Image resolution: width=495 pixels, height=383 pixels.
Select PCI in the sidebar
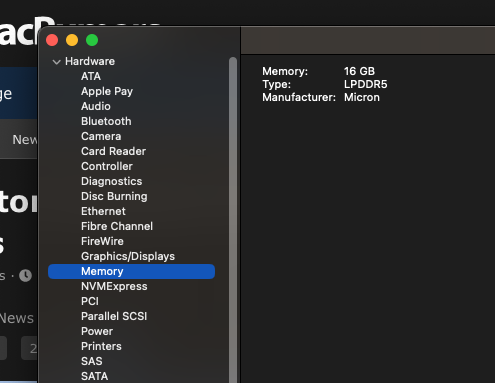pyautogui.click(x=90, y=301)
